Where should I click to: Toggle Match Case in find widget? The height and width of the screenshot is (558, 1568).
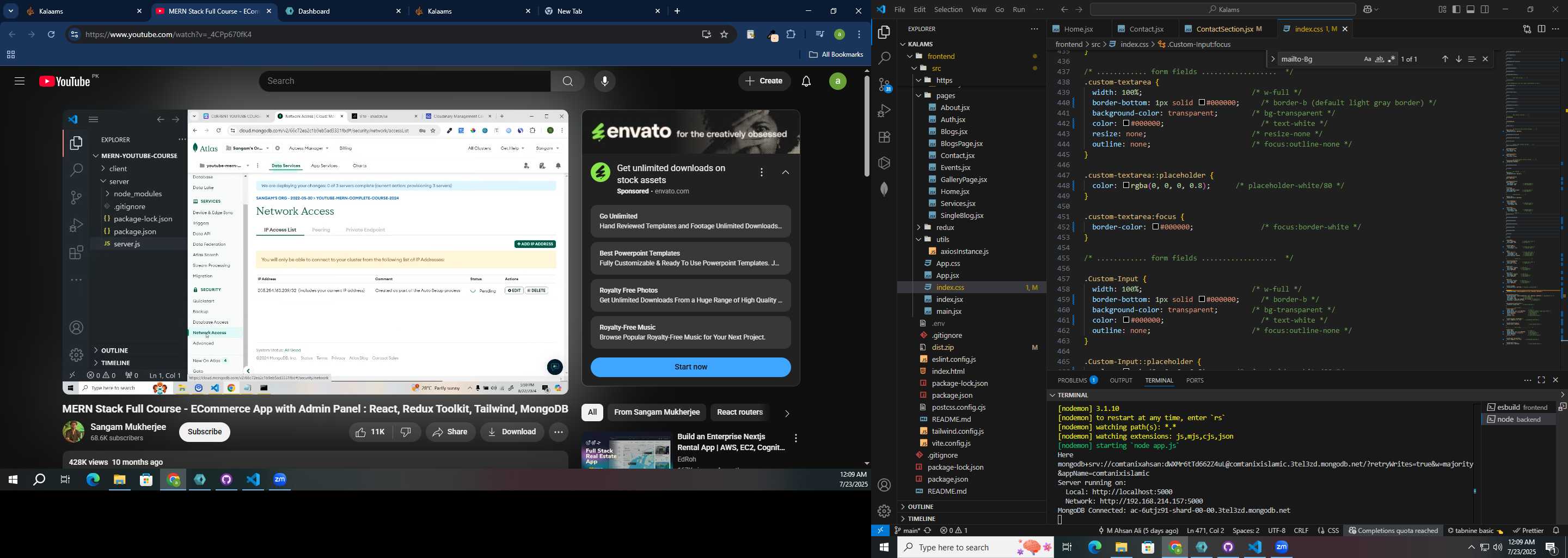pos(1367,59)
